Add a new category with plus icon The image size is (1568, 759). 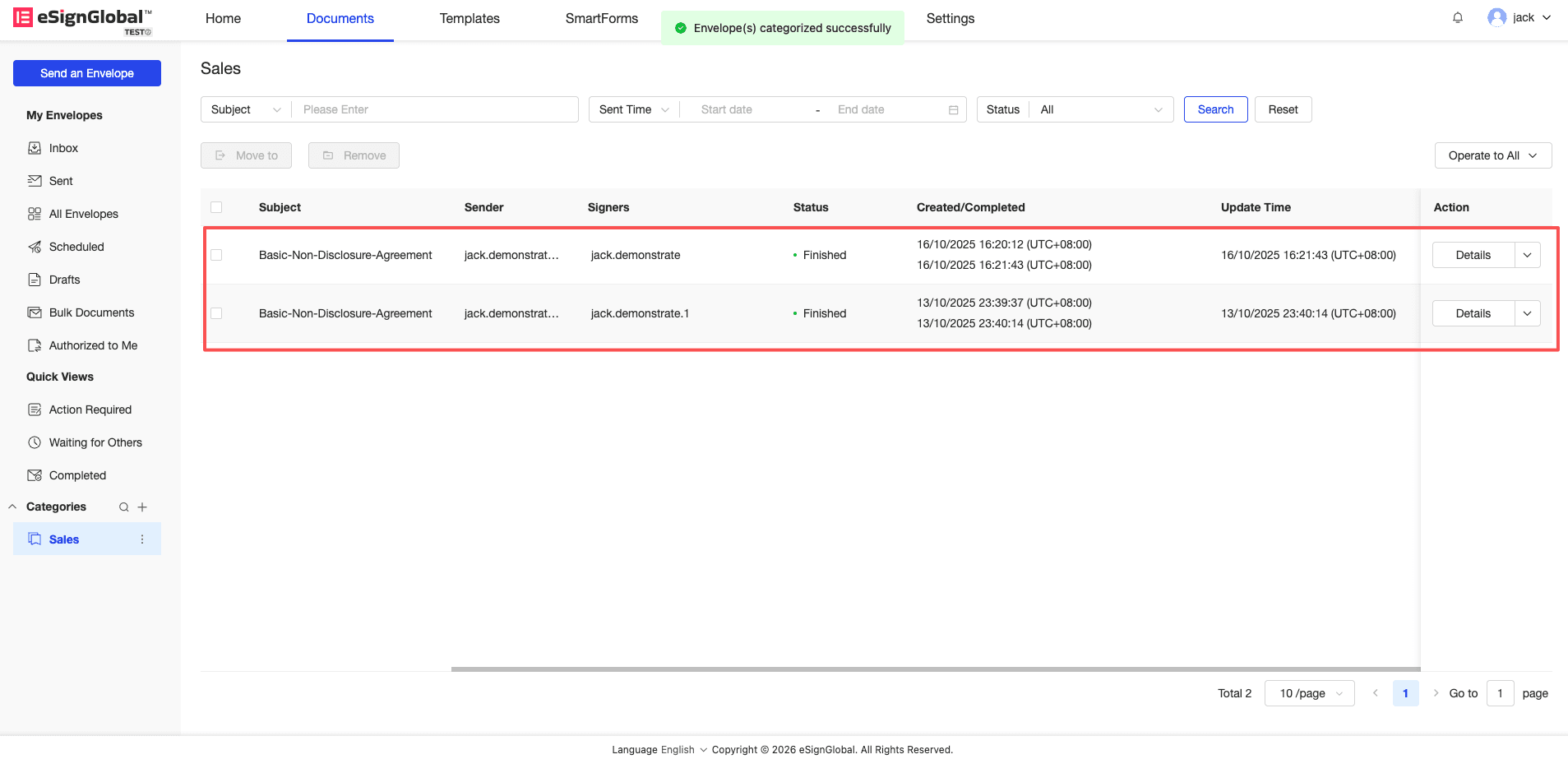click(142, 507)
